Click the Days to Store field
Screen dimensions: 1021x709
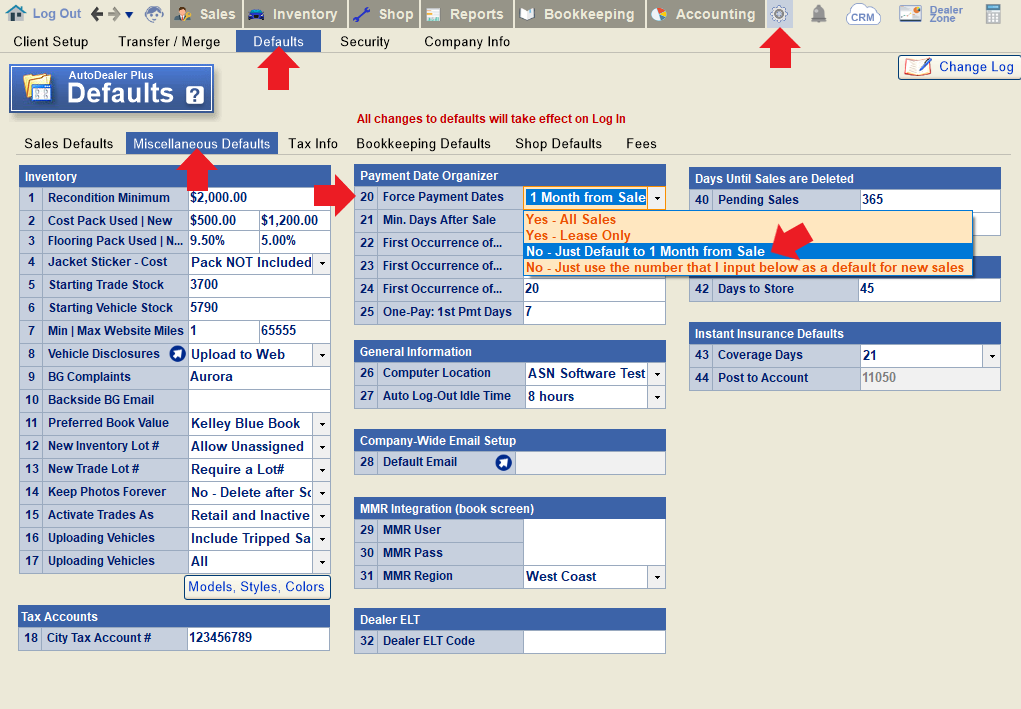coord(930,289)
